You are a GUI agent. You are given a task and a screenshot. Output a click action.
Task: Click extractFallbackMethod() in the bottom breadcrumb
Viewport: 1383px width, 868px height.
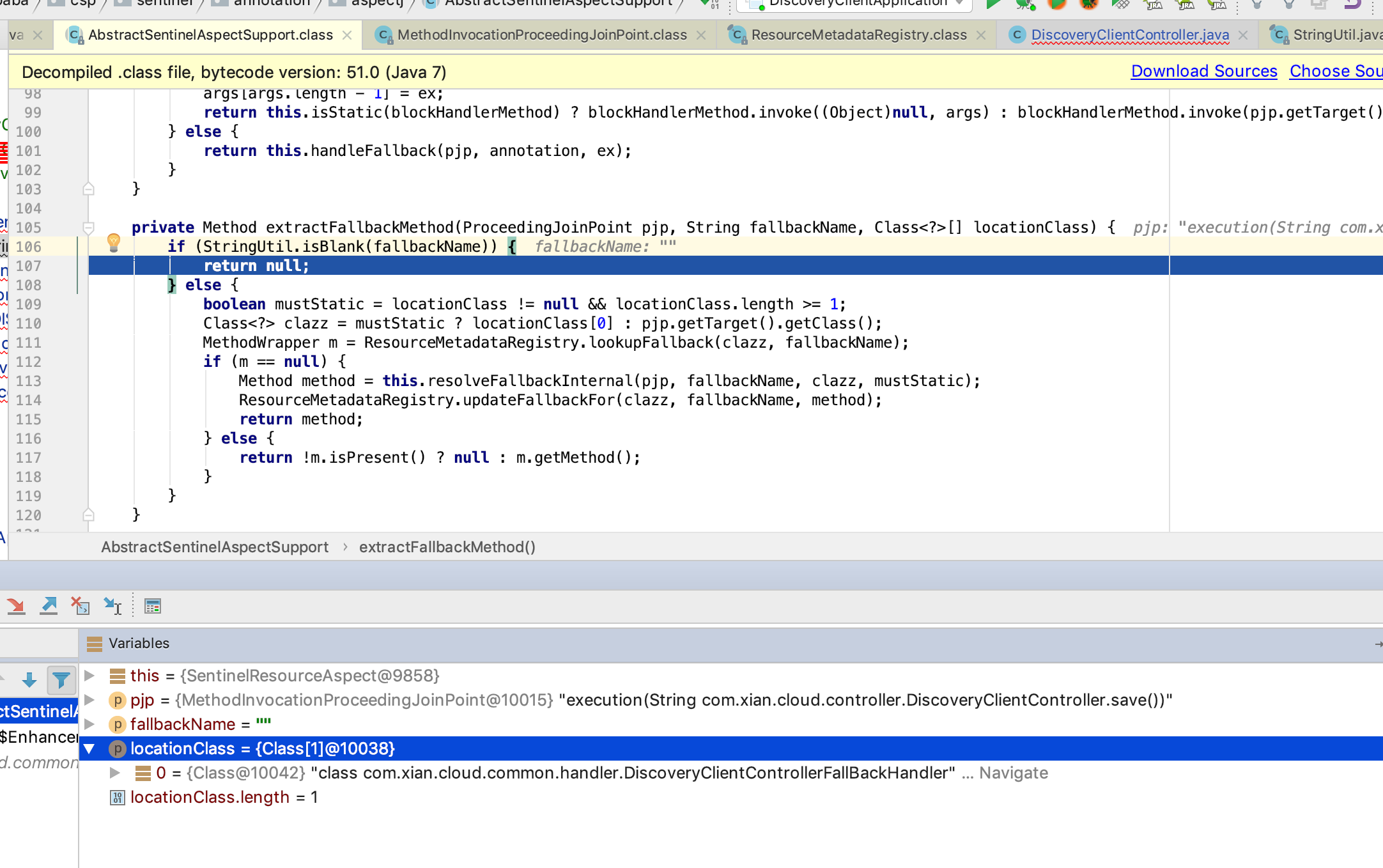pyautogui.click(x=447, y=547)
